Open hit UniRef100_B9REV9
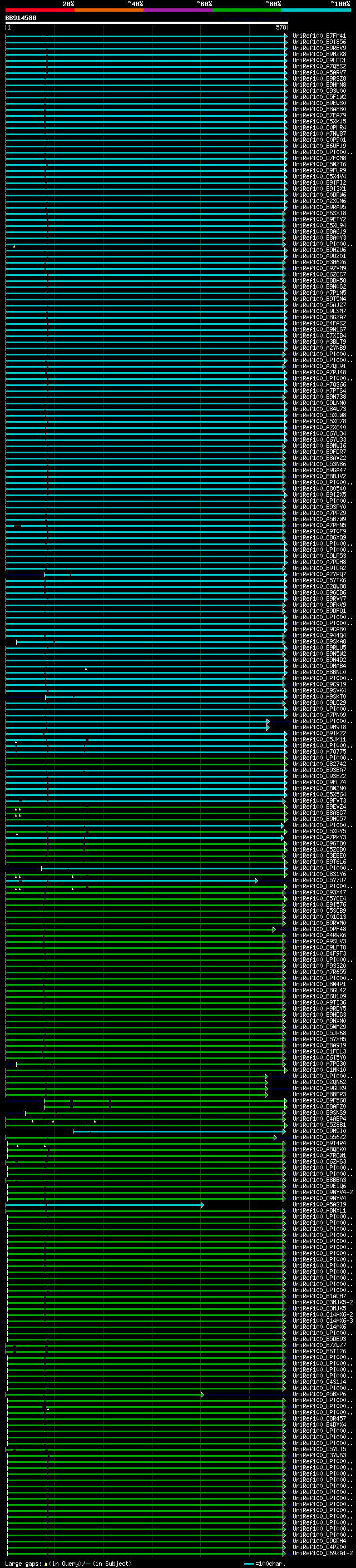This screenshot has height=1568, width=356. point(319,48)
